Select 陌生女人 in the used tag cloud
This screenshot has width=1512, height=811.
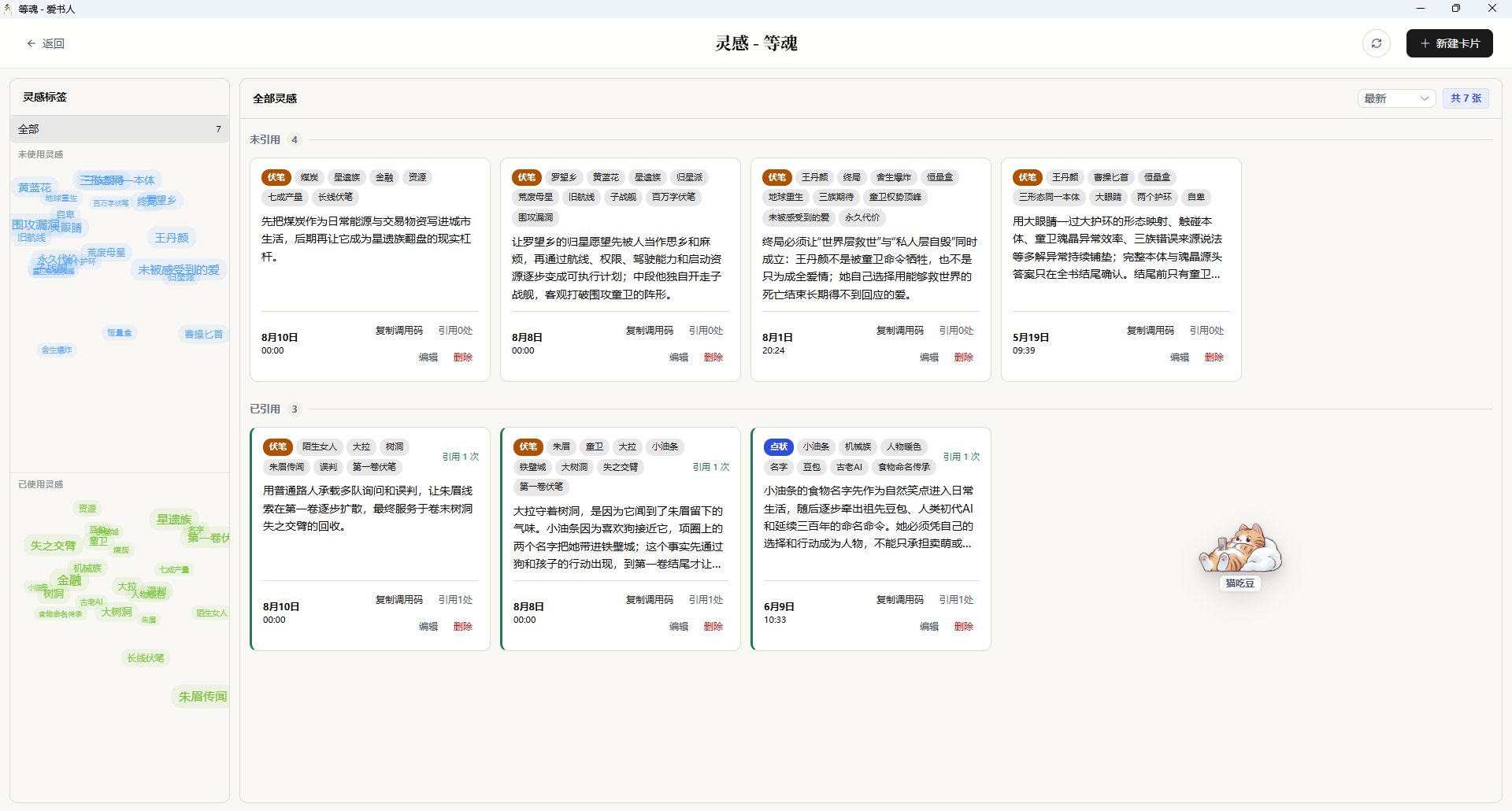click(x=211, y=613)
